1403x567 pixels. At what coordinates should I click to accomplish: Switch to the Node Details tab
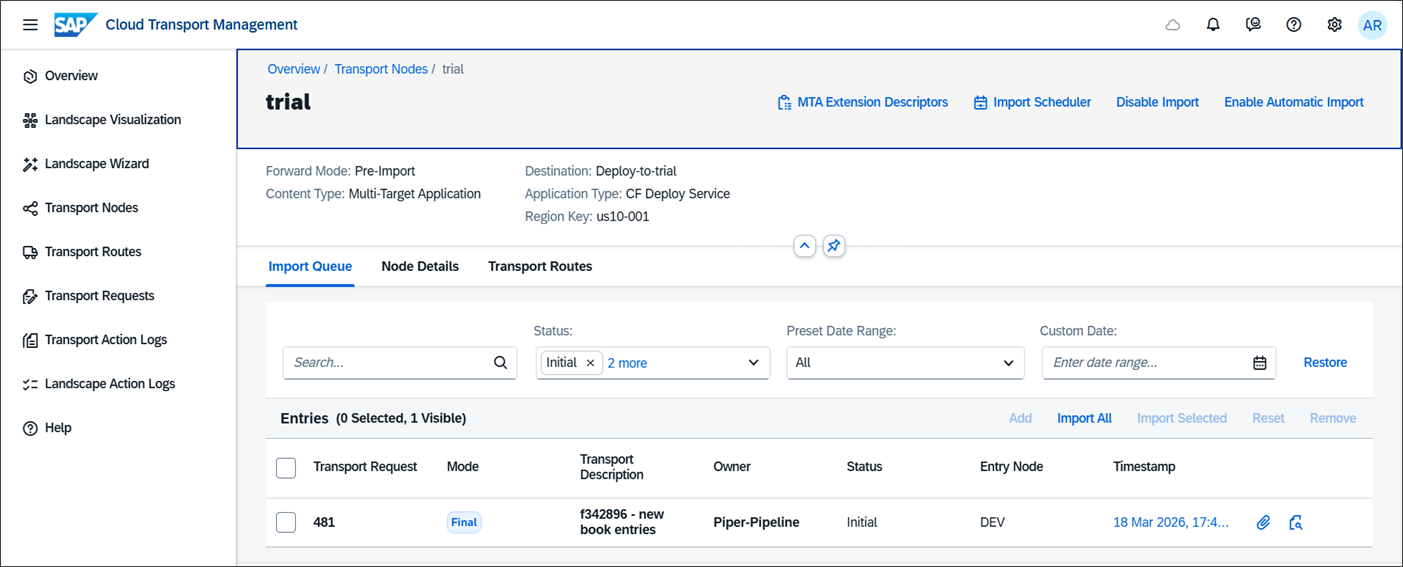pyautogui.click(x=420, y=266)
